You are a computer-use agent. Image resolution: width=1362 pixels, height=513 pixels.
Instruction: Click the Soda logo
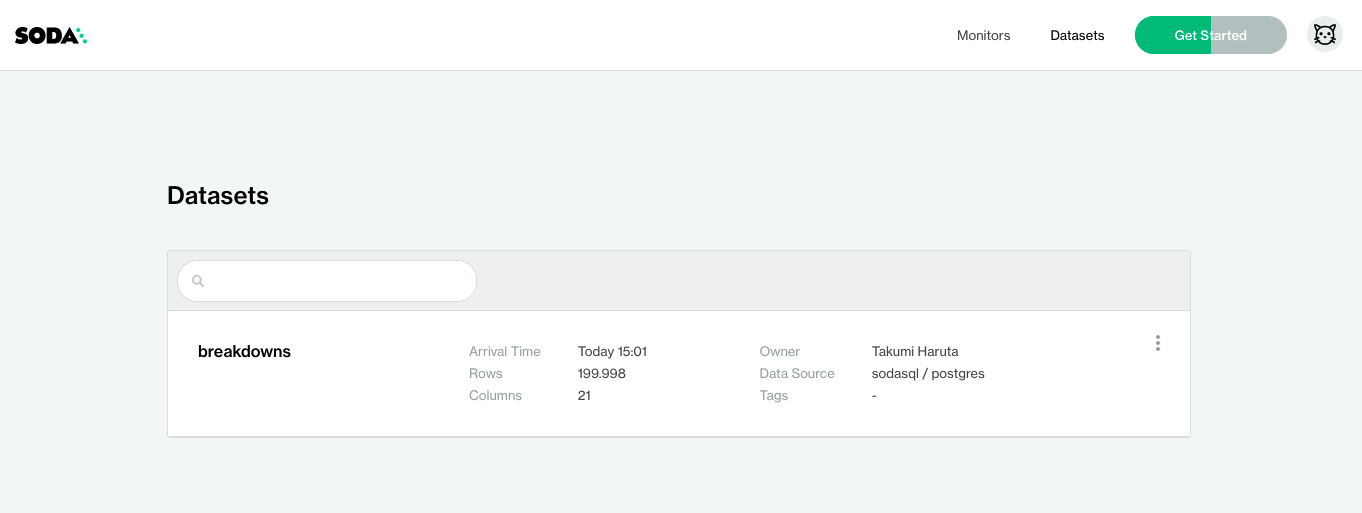51,35
